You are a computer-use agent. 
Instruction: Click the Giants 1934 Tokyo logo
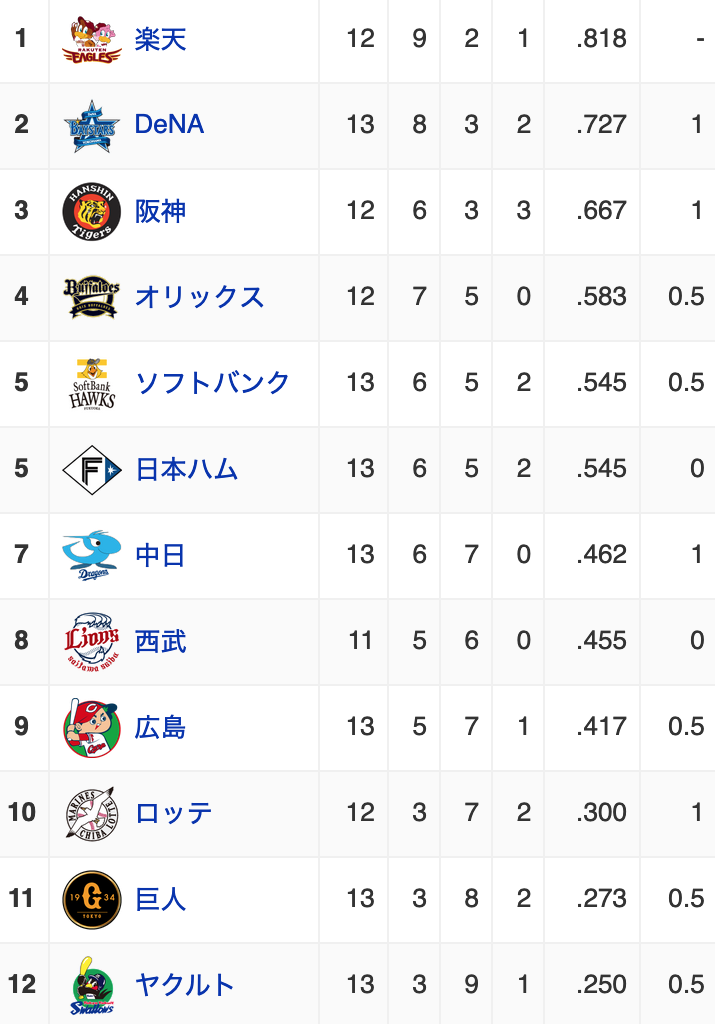pyautogui.click(x=91, y=899)
